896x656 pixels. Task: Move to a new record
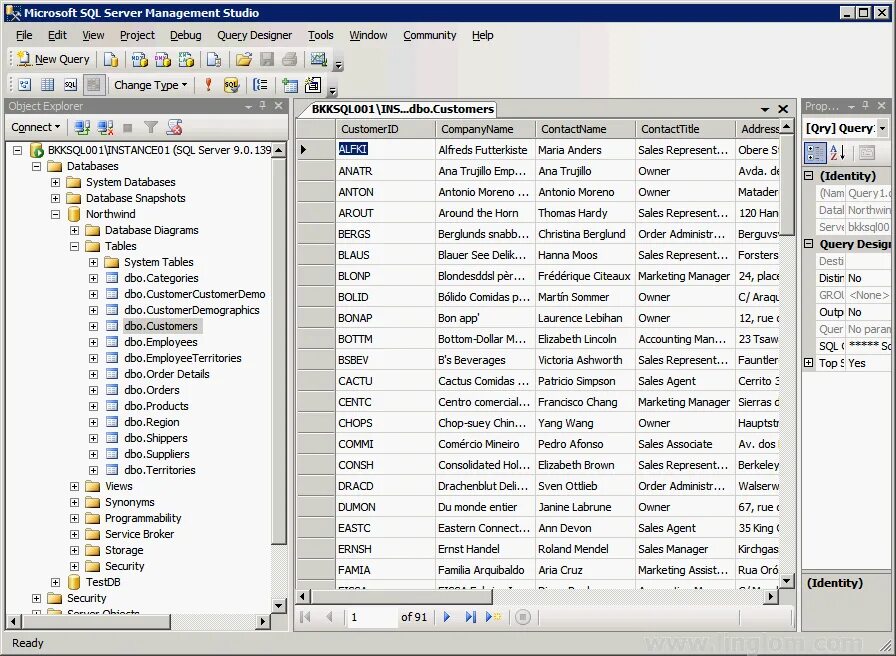pyautogui.click(x=493, y=617)
